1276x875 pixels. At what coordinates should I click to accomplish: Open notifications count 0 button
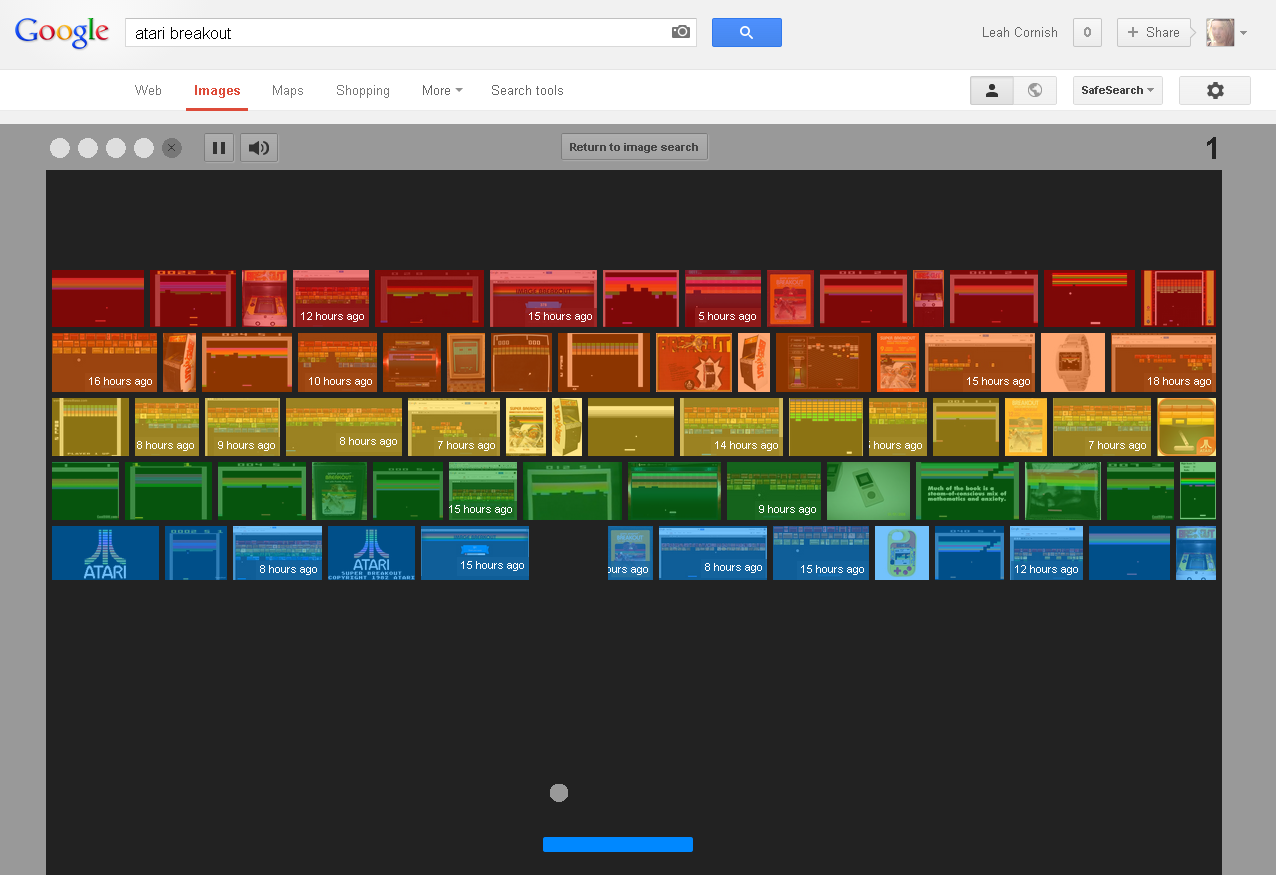click(1087, 32)
